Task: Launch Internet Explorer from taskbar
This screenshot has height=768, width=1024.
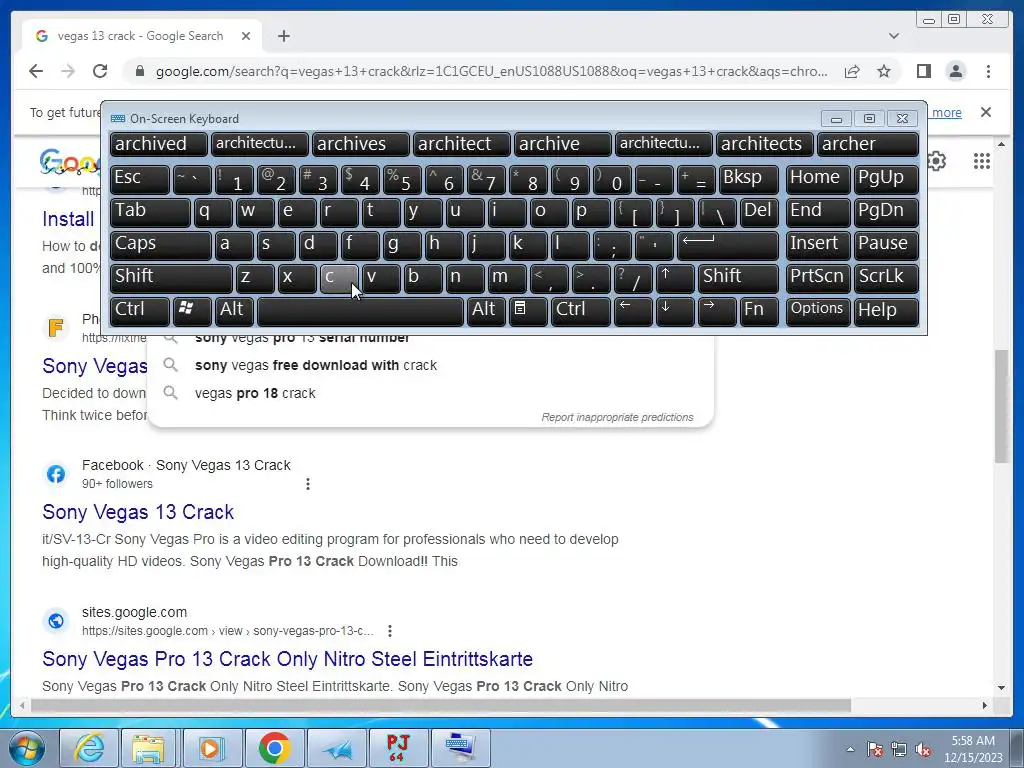Action: click(89, 748)
